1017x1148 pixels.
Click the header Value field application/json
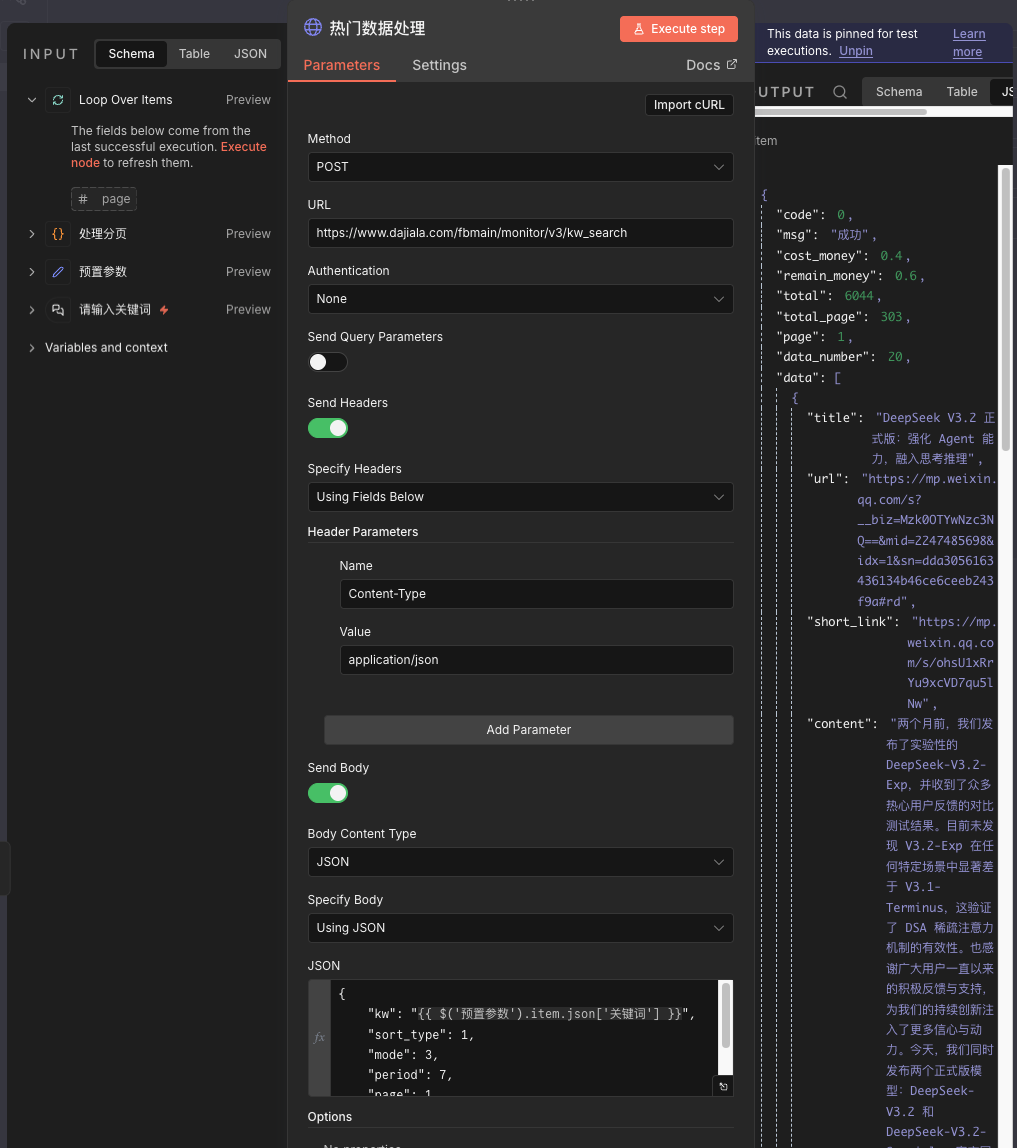pos(536,660)
